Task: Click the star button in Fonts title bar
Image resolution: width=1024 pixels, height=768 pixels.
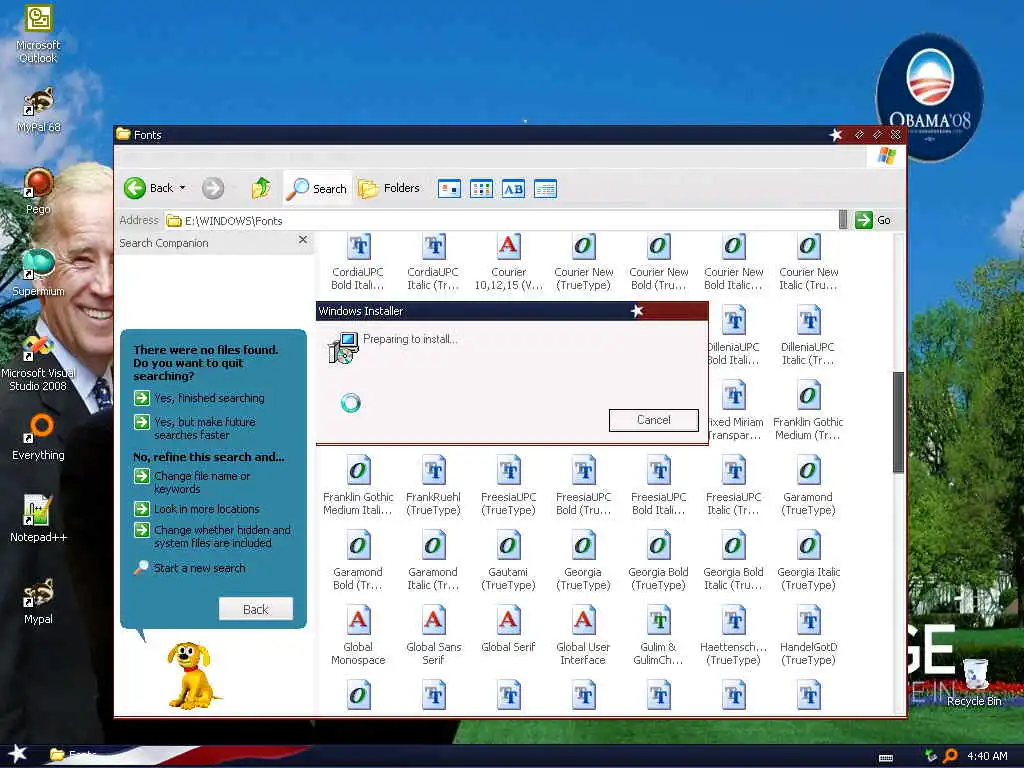Action: [x=836, y=135]
